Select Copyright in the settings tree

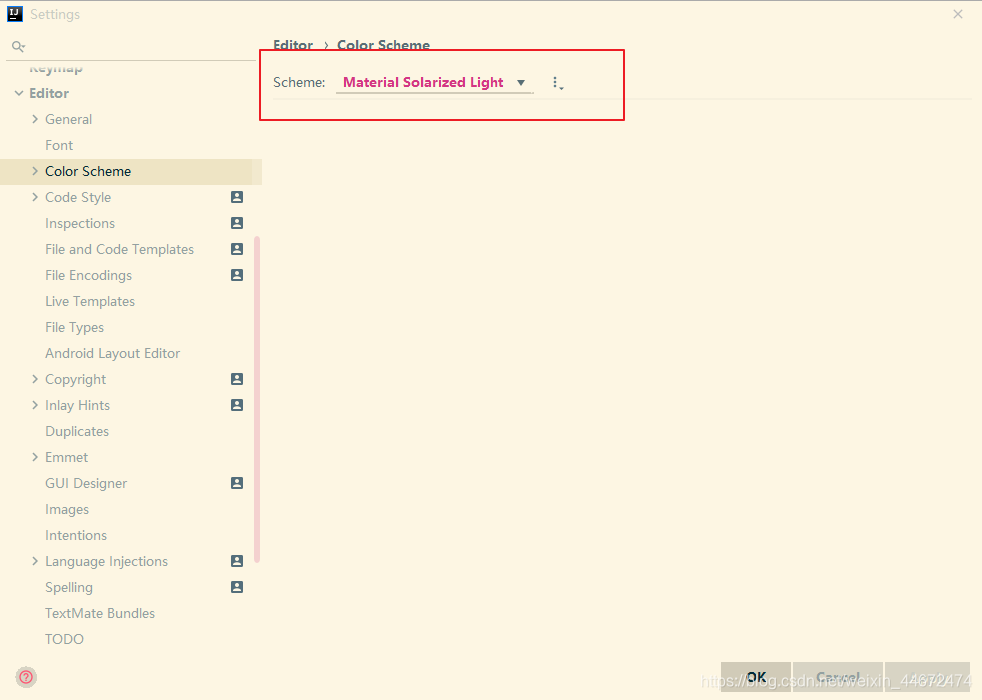coord(75,379)
